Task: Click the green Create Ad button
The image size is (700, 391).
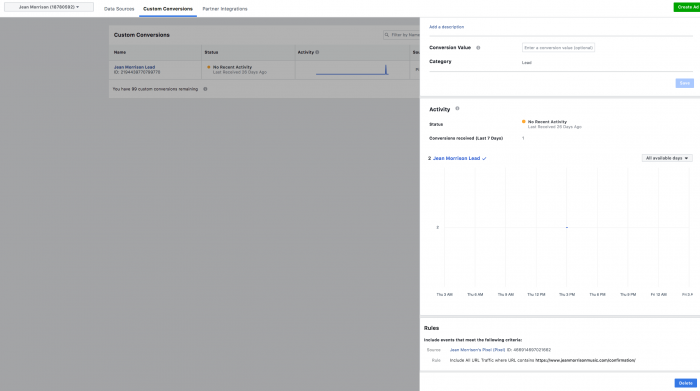Action: click(x=687, y=7)
